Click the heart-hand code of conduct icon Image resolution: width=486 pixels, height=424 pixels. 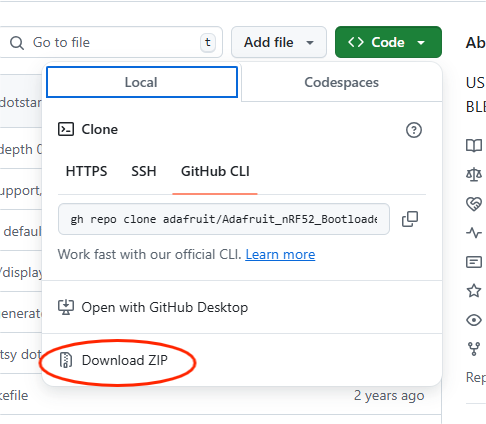tap(474, 204)
